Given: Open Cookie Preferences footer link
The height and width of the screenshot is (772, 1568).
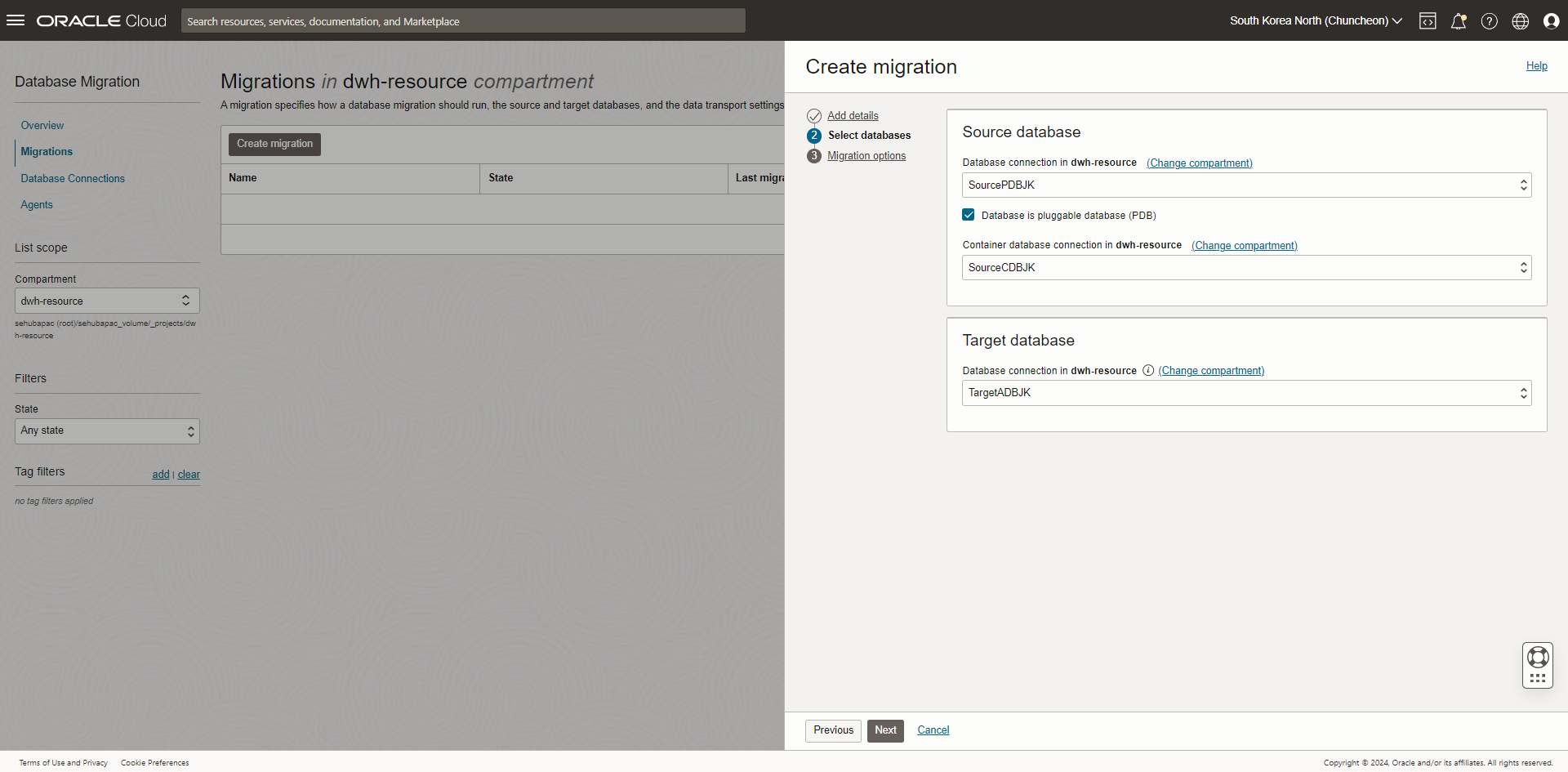Looking at the screenshot, I should pos(155,763).
